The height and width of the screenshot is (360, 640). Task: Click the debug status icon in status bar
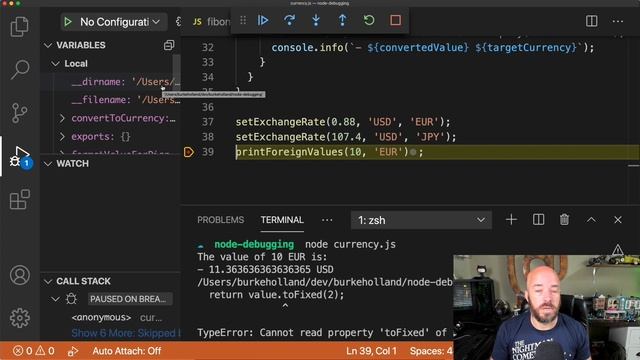(73, 351)
